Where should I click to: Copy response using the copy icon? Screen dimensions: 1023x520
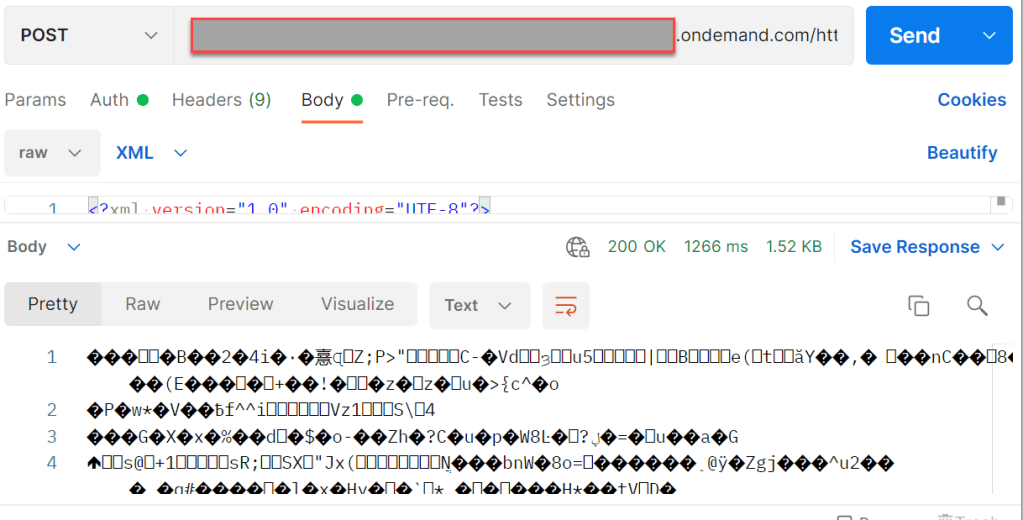pyautogui.click(x=918, y=306)
